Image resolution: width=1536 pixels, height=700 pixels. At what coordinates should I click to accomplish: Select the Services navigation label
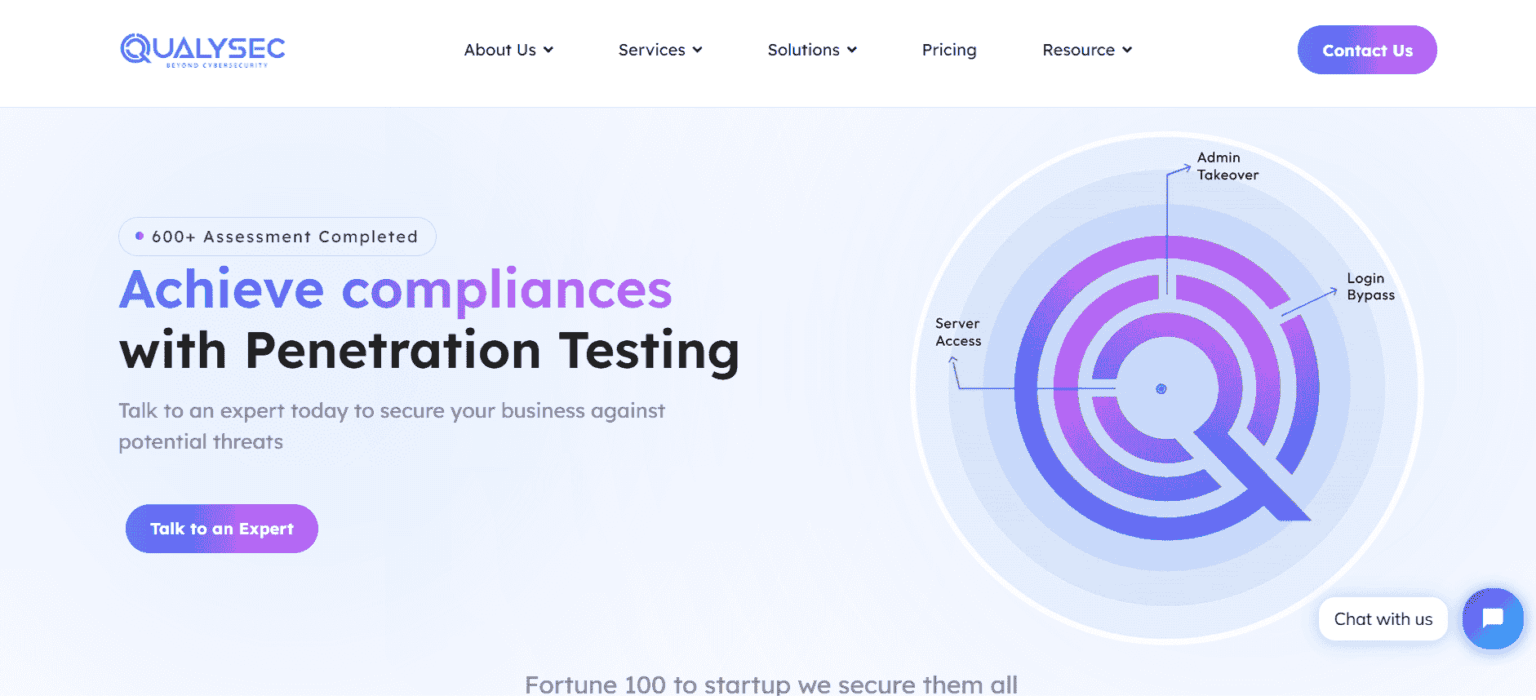652,49
